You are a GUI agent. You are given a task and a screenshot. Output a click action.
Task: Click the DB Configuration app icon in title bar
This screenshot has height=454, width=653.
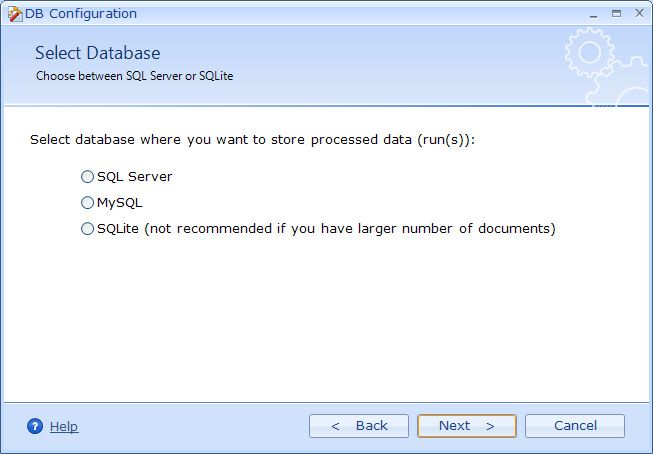coord(14,14)
